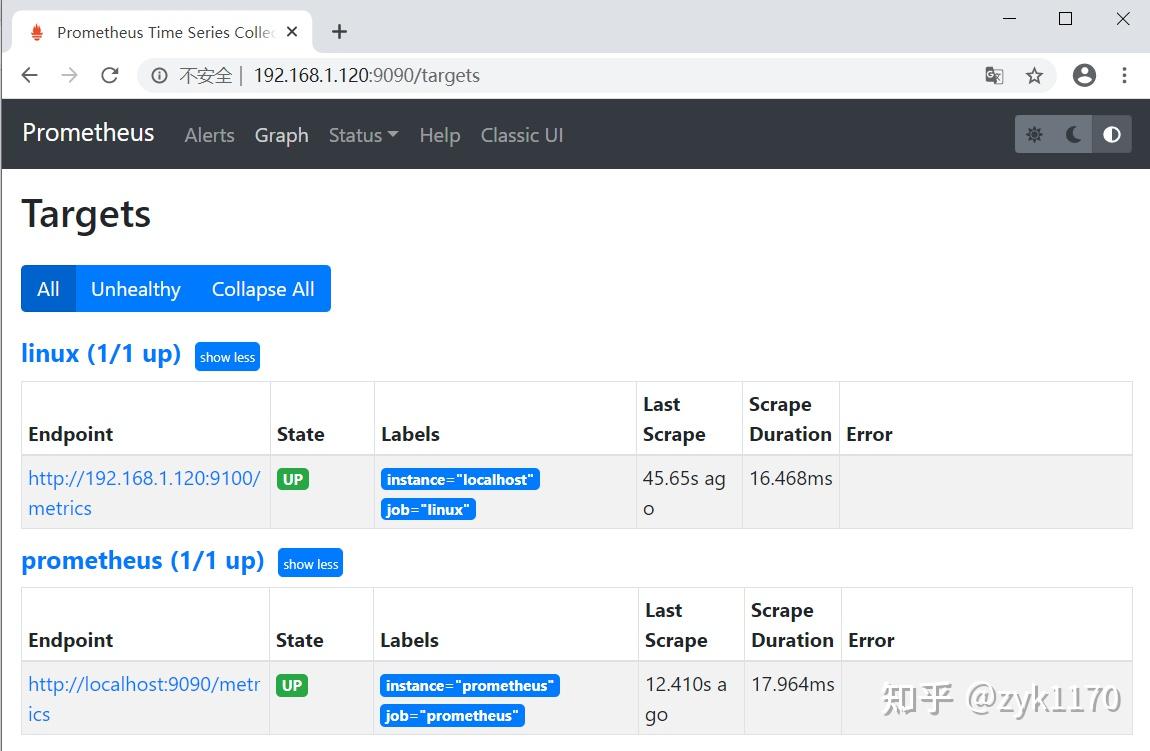The height and width of the screenshot is (751, 1150).
Task: Open browser profile account icon
Action: click(x=1084, y=75)
